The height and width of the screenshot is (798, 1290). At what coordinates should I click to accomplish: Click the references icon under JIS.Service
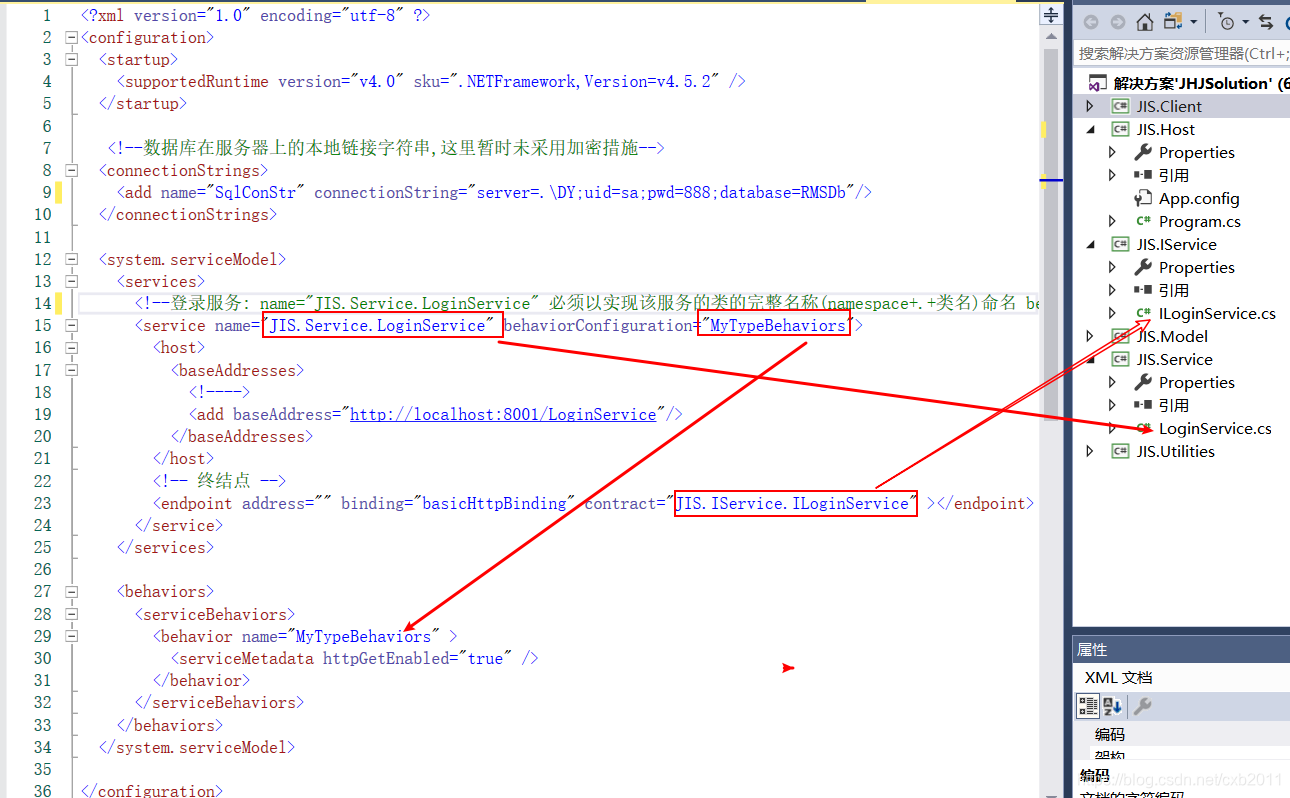point(1143,405)
